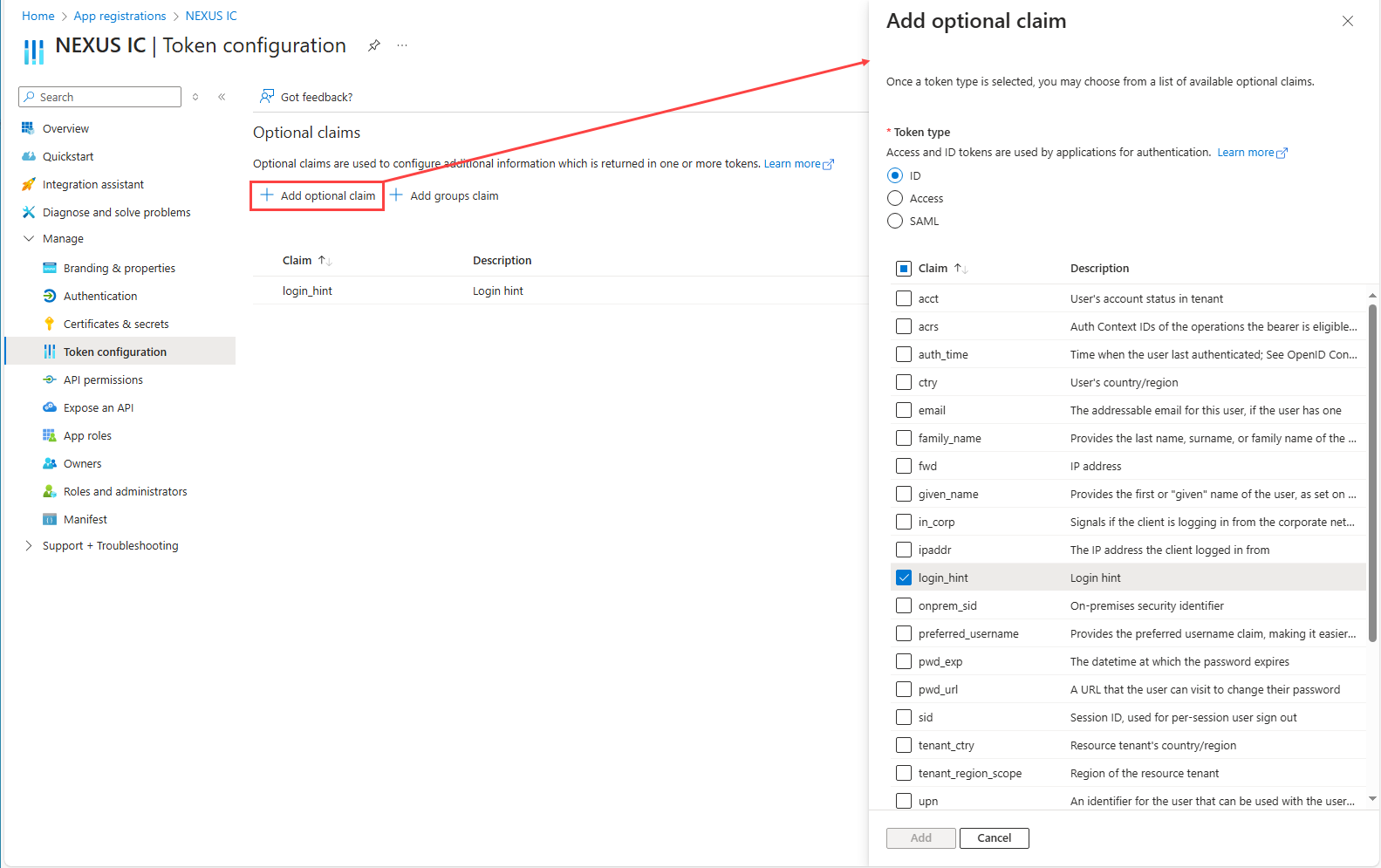Click the Got feedback person icon
Screen dimensions: 1381x868
point(267,96)
